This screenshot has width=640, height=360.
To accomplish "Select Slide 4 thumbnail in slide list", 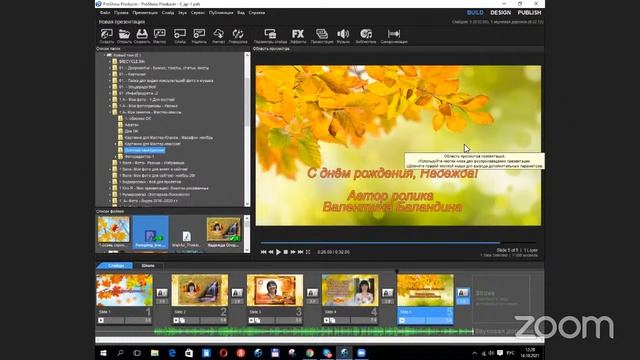I will click(350, 291).
